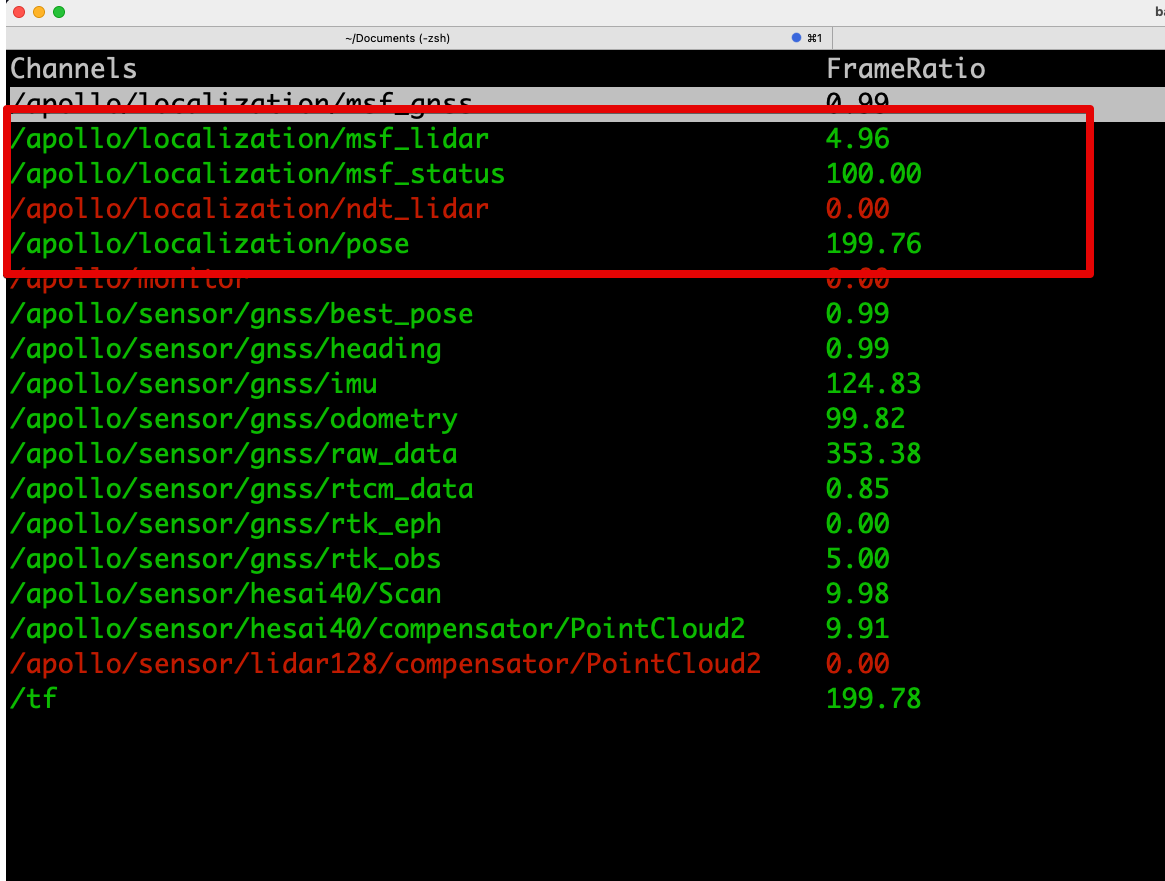Minimize the terminal using the yellow button
The image size is (1165, 881).
[39, 12]
